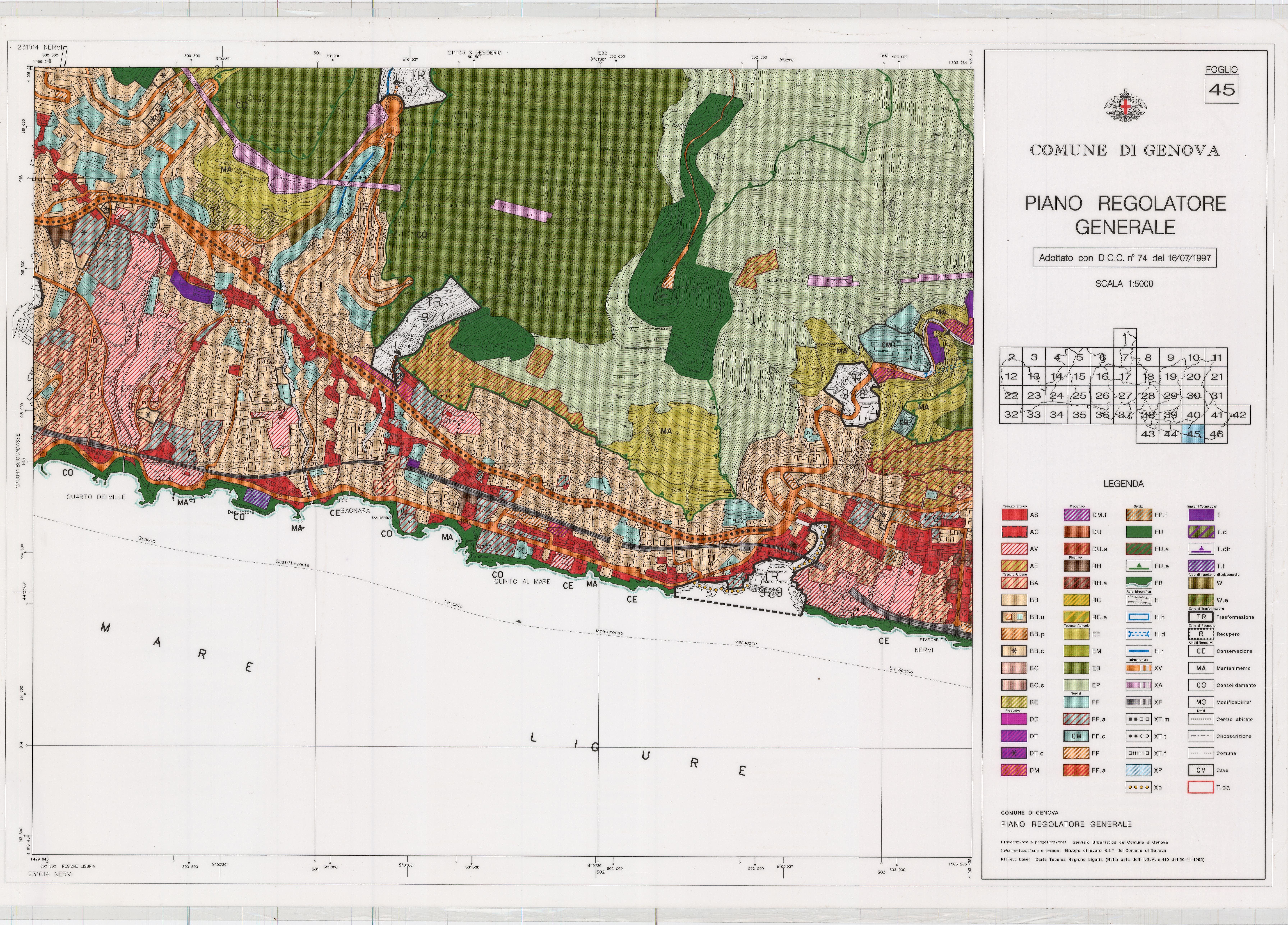Click the R Recupero dotted legend box

[x=1201, y=634]
